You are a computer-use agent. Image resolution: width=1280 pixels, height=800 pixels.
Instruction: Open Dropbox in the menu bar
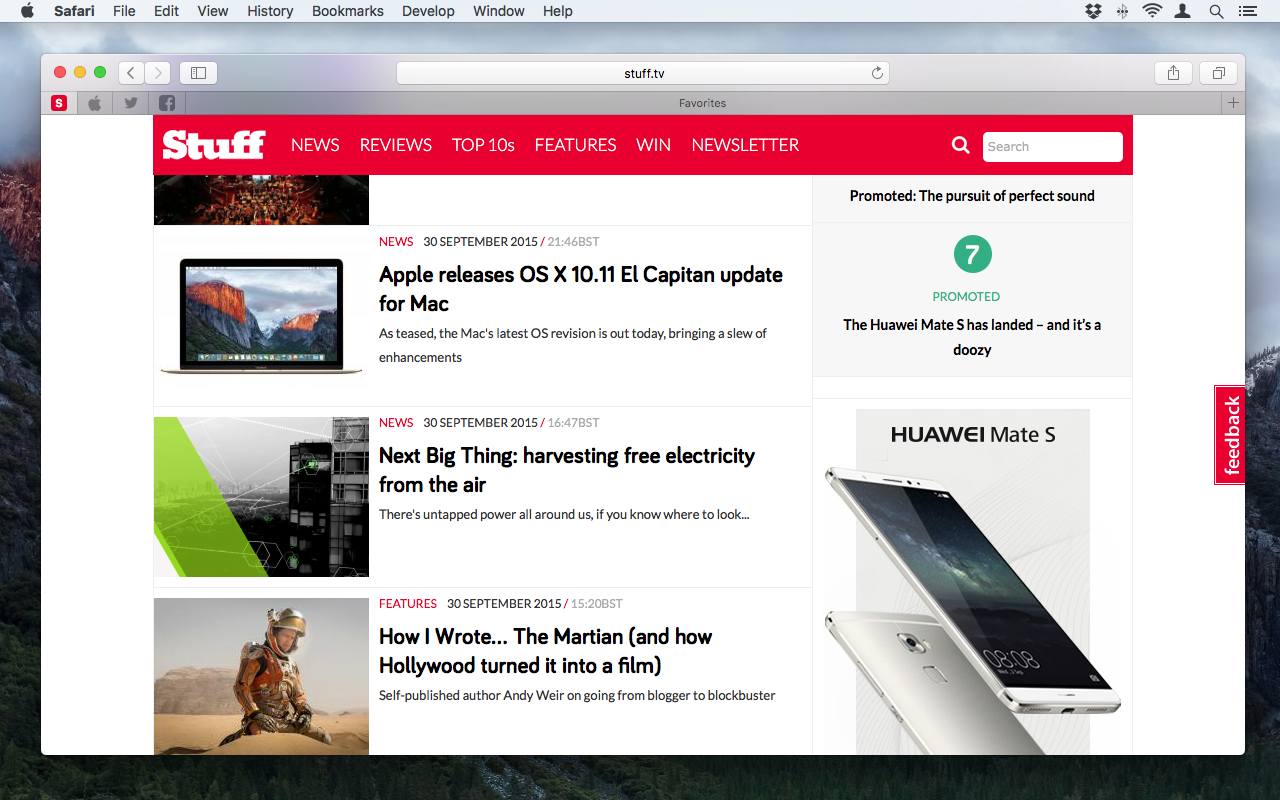(1093, 11)
